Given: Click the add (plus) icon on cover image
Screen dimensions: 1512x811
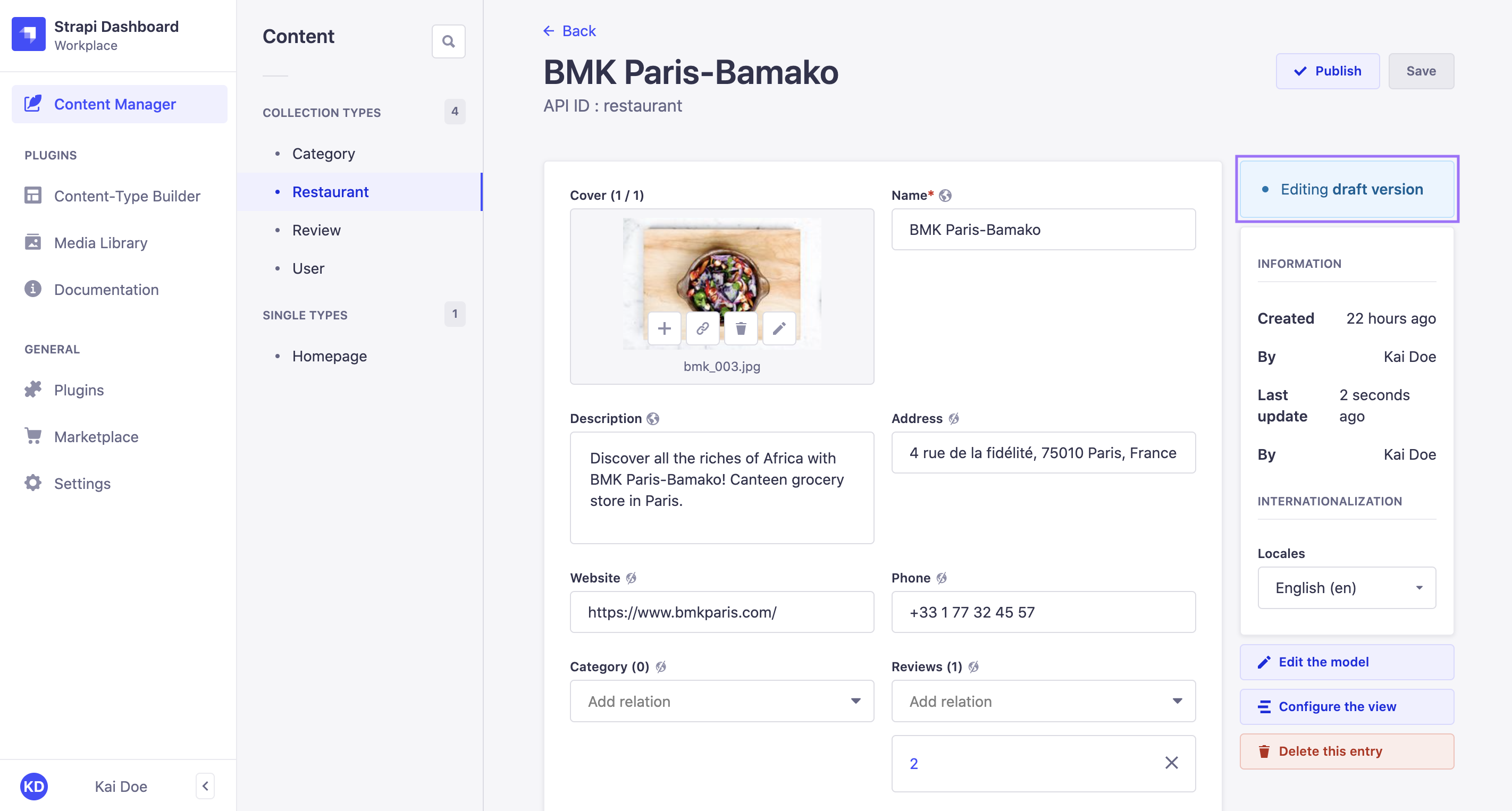Looking at the screenshot, I should pos(664,328).
